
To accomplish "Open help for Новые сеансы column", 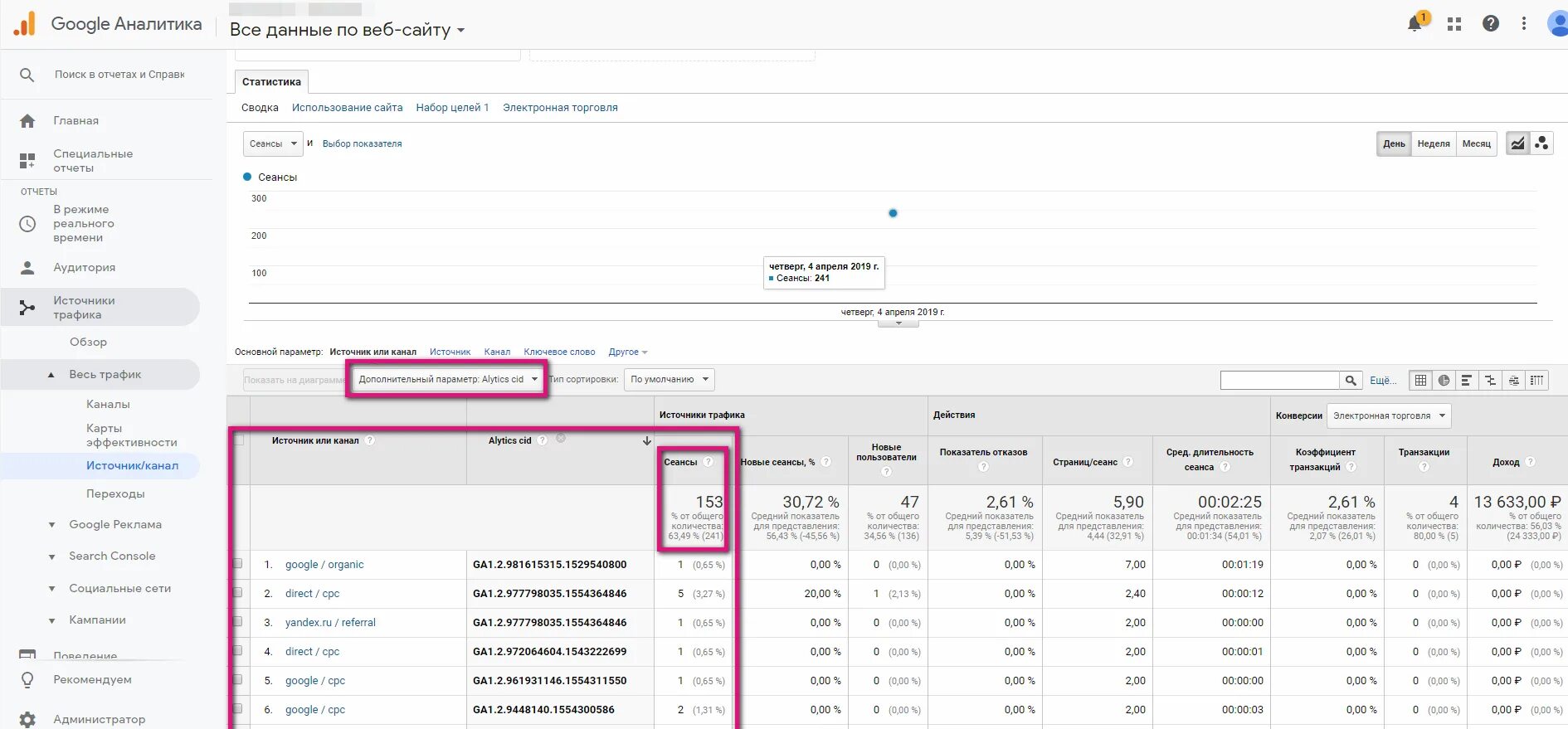I will point(826,462).
